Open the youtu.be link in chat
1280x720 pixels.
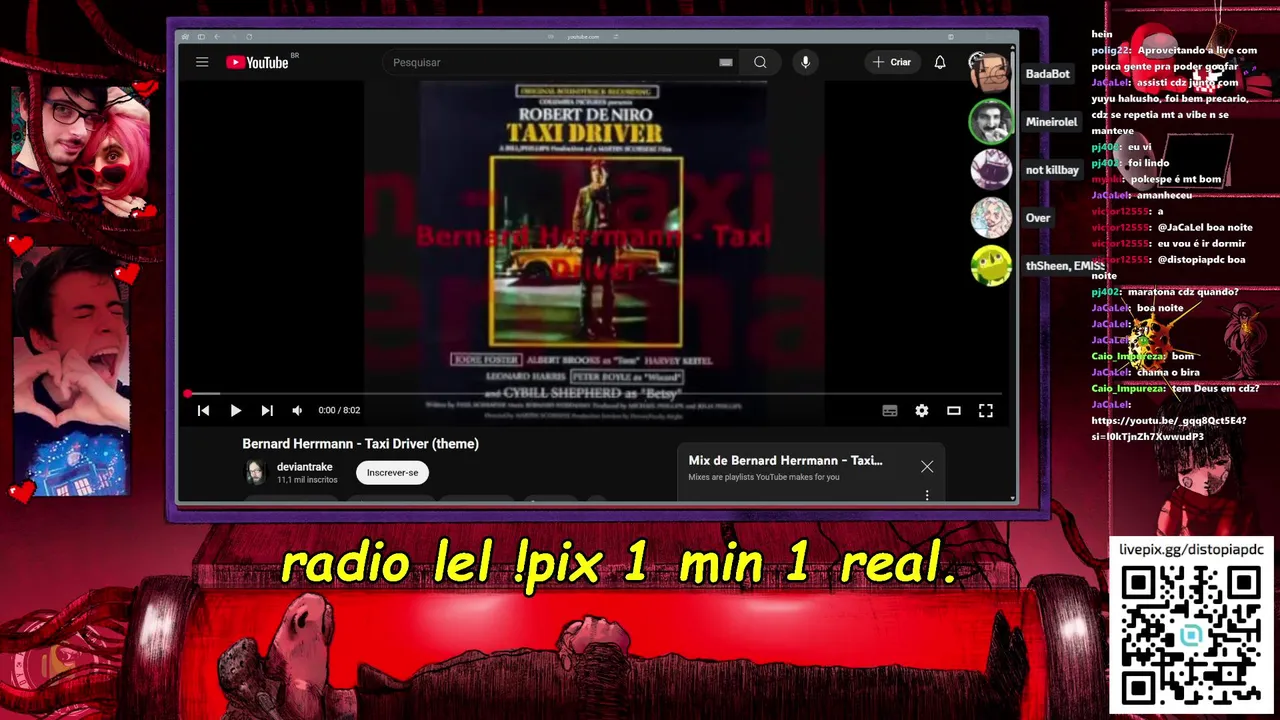(1169, 428)
